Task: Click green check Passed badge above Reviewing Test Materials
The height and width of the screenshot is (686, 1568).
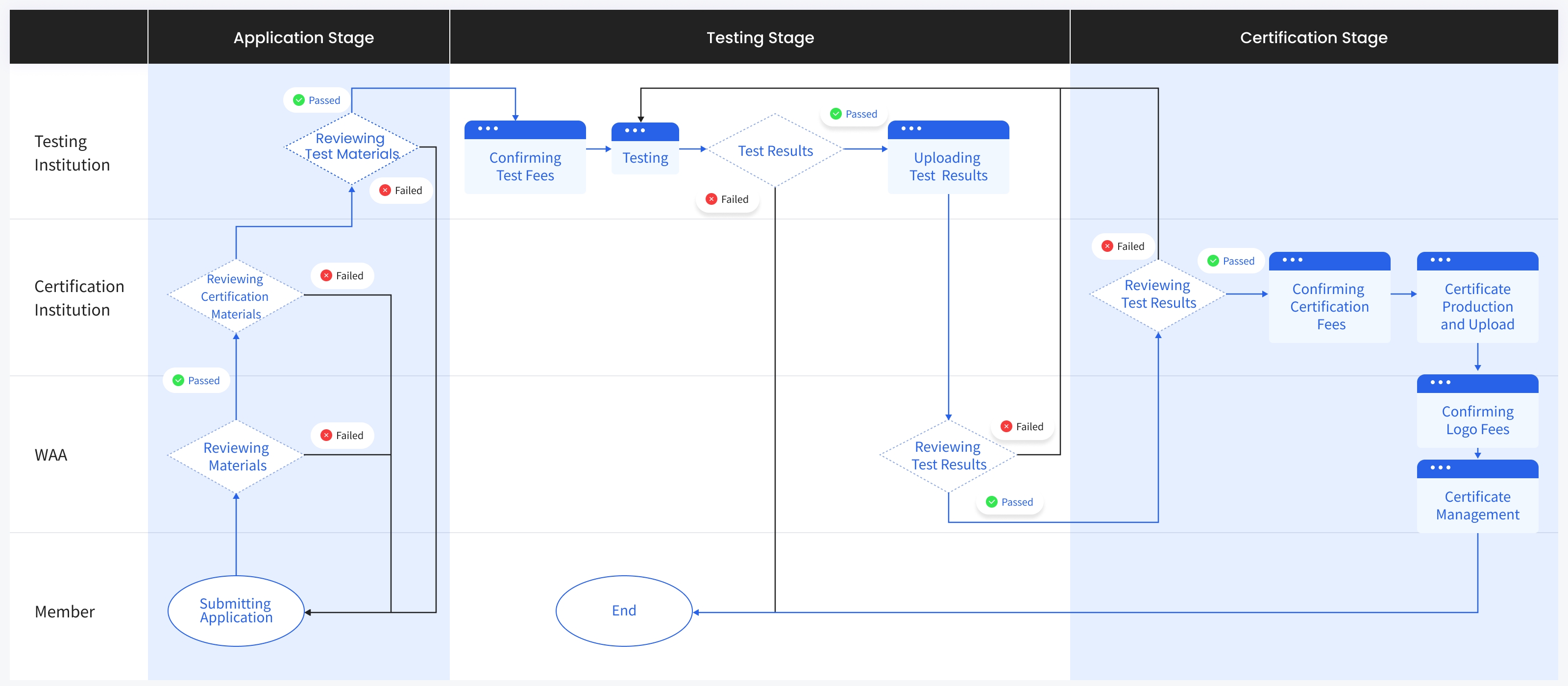Action: (x=317, y=100)
